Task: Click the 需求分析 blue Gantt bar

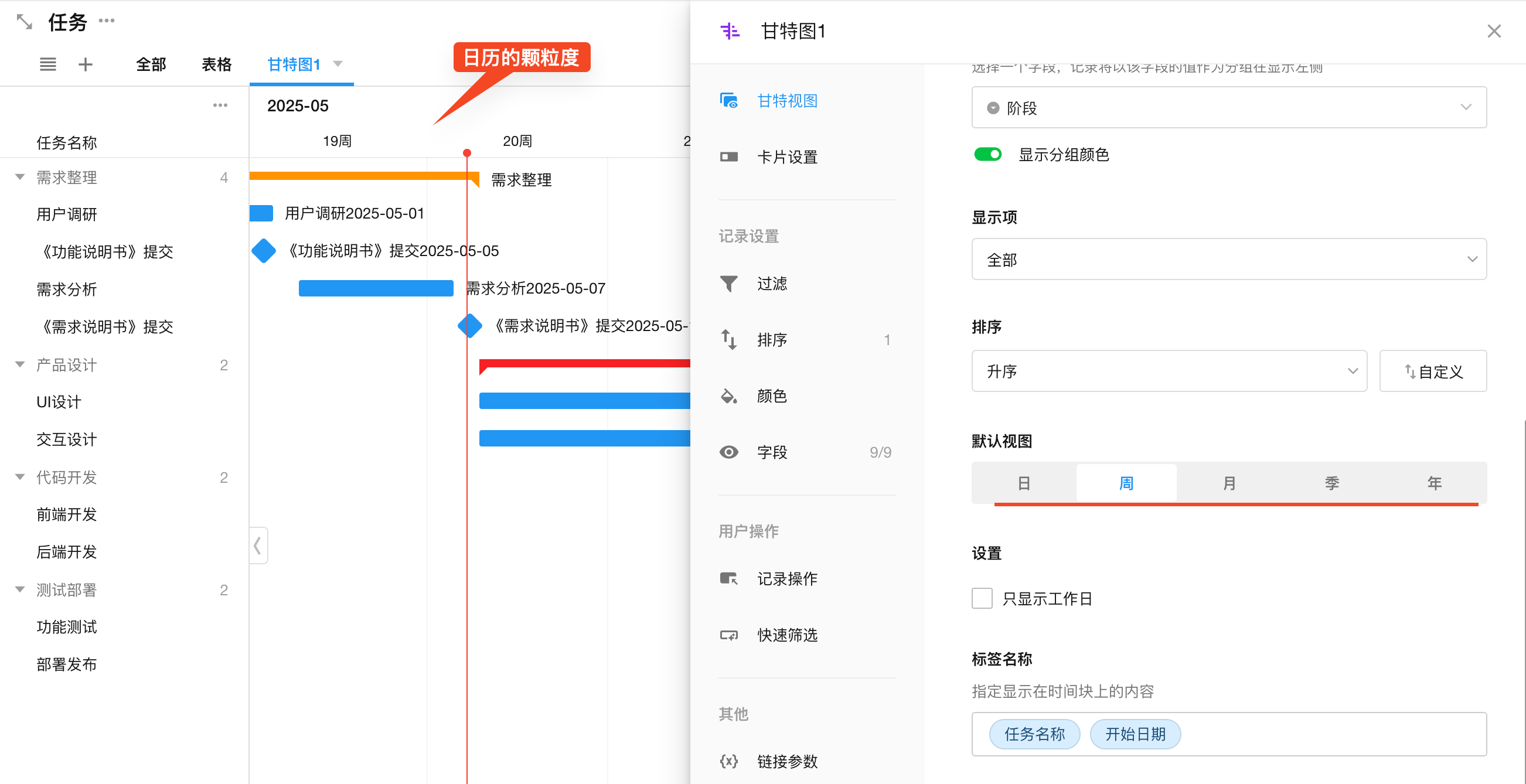Action: click(376, 288)
